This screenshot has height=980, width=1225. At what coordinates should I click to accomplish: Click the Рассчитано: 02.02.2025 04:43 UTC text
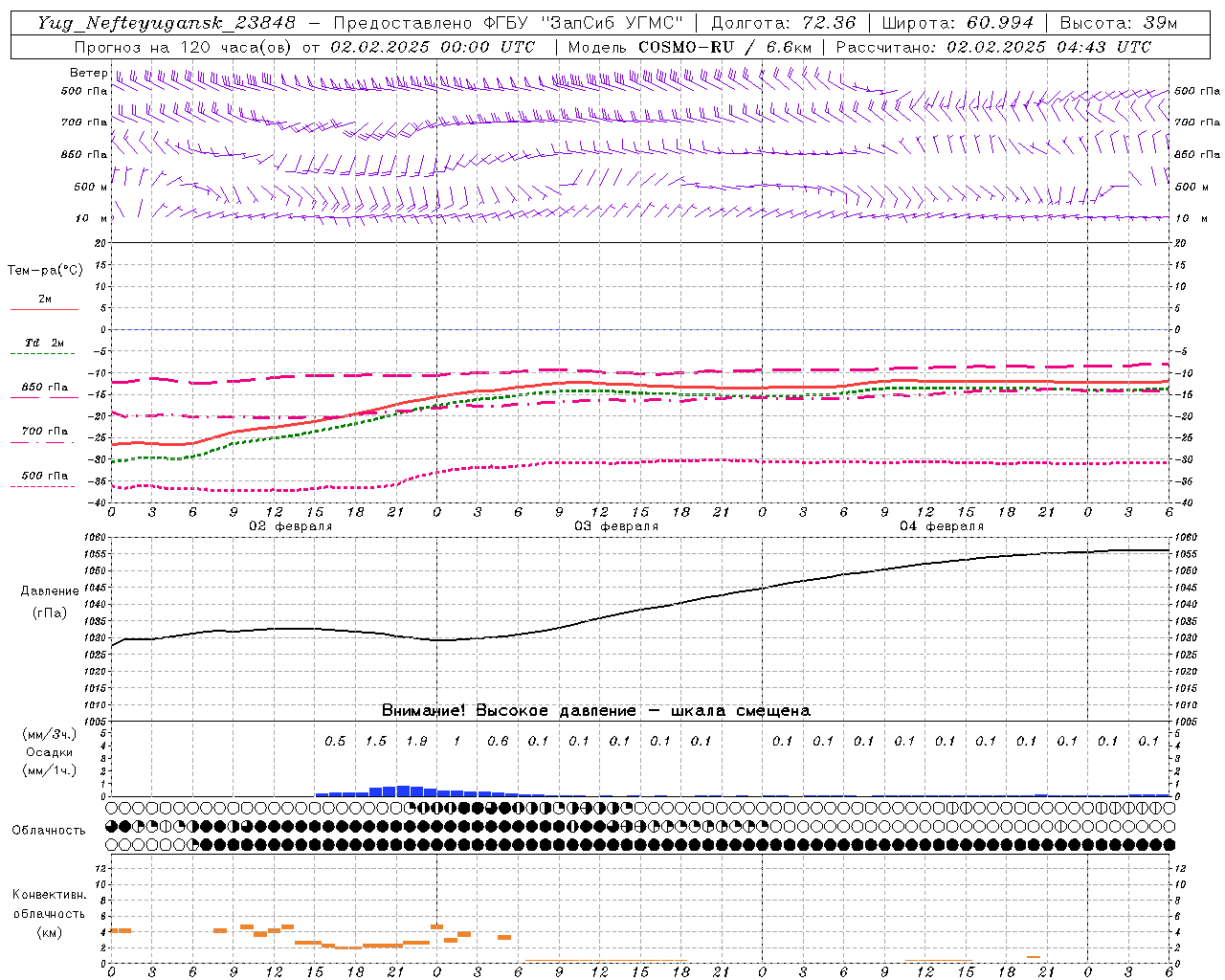[x=993, y=47]
